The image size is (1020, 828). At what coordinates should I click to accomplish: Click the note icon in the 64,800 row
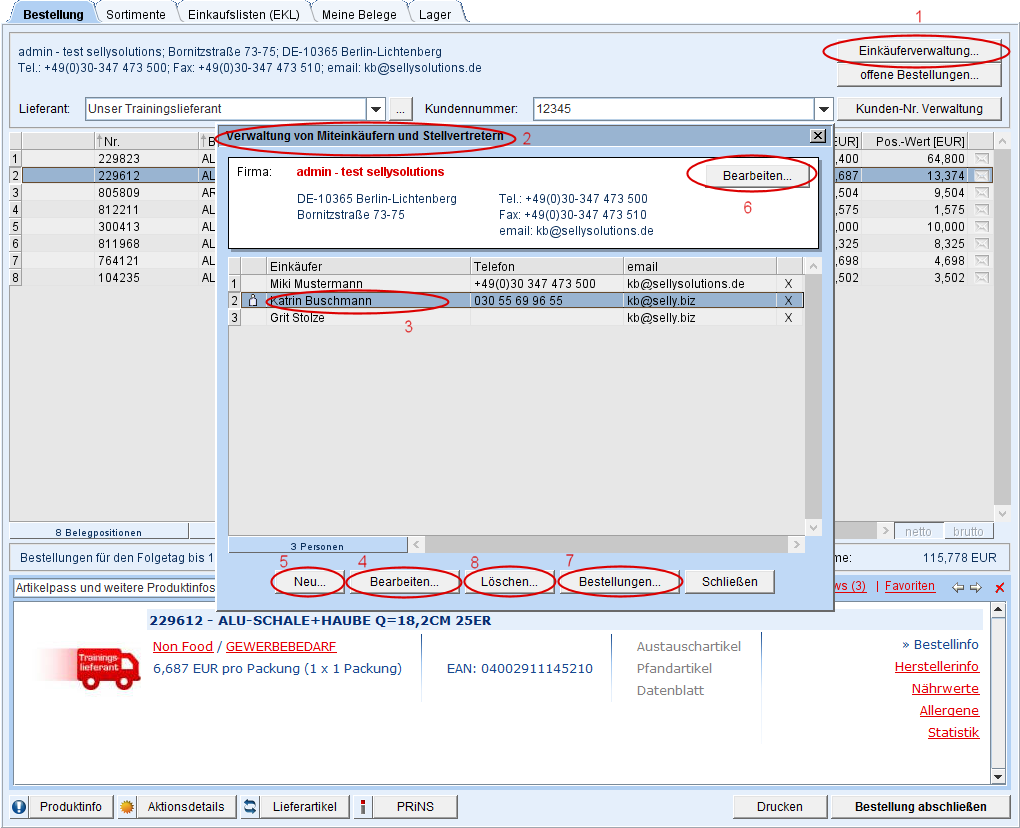(981, 159)
